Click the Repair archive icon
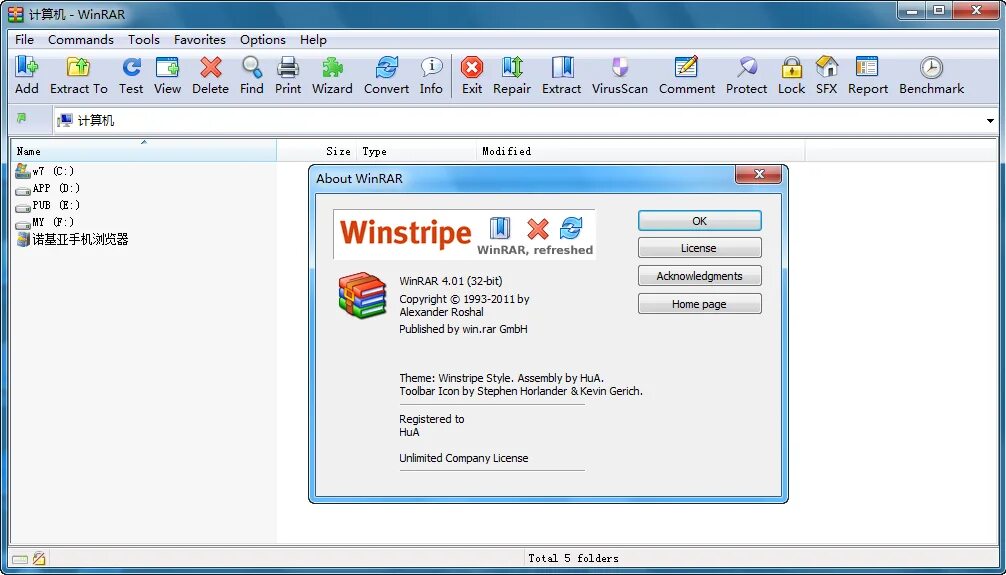The image size is (1006, 575). [512, 67]
